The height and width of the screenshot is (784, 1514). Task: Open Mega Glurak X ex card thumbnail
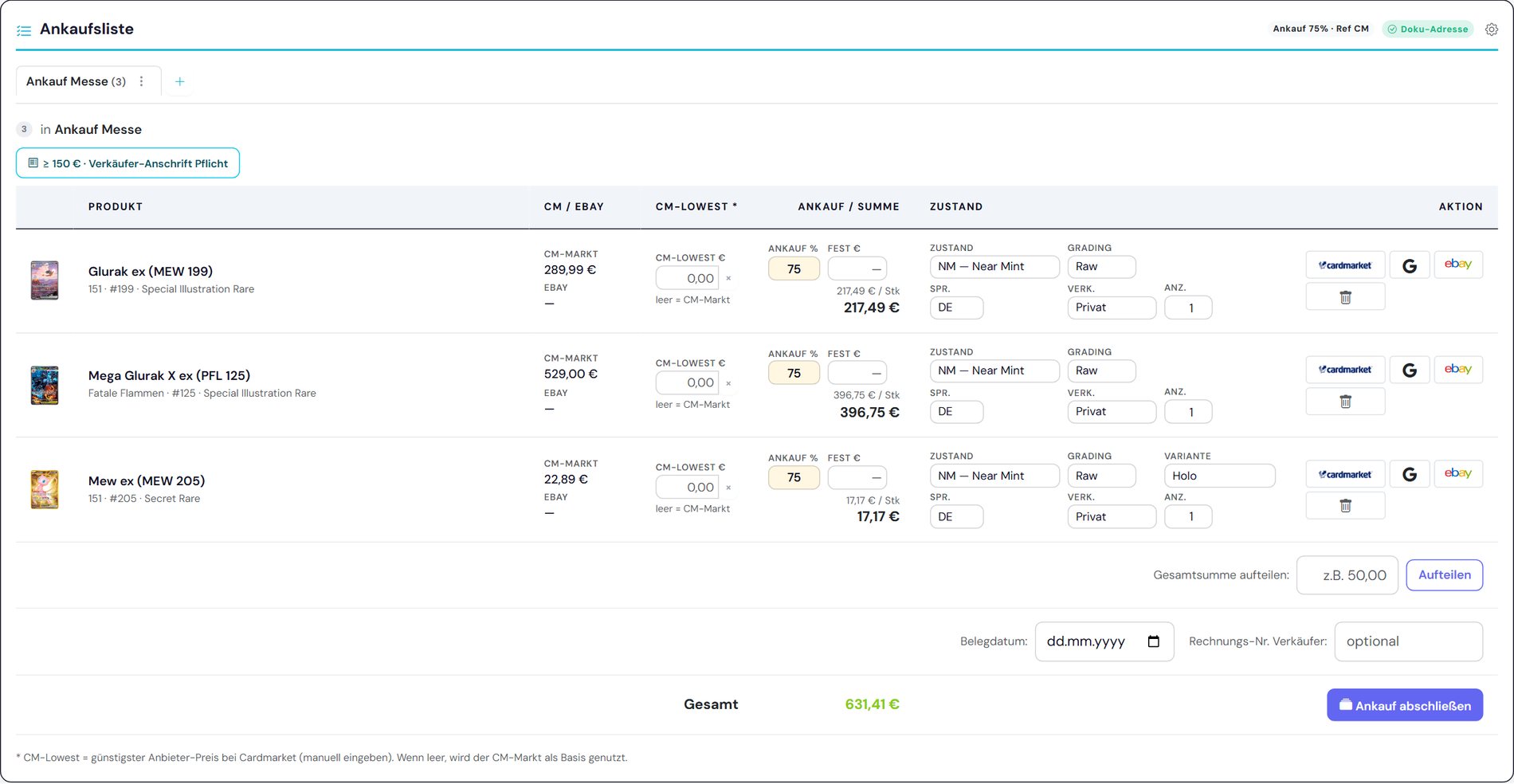45,385
